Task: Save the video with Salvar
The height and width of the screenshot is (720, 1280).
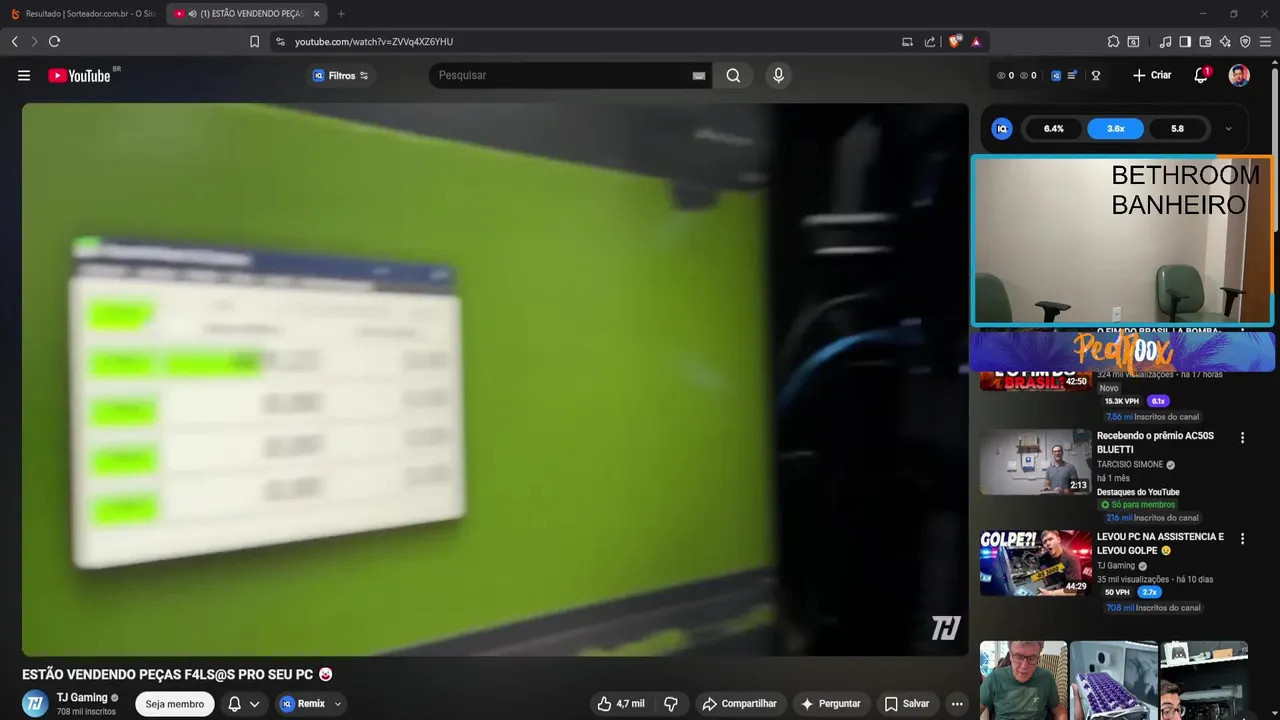Action: (x=907, y=704)
